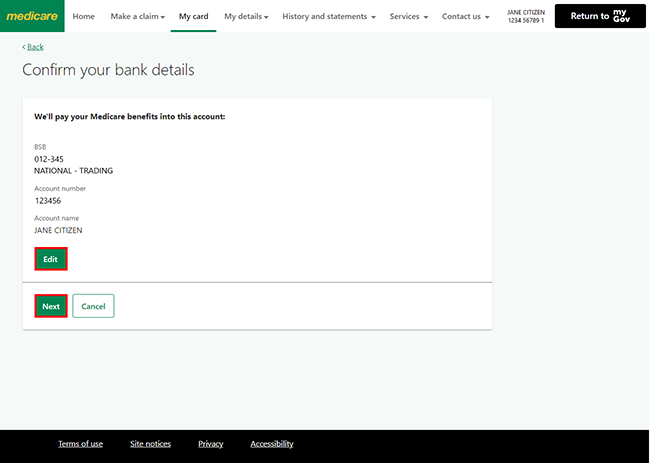The image size is (650, 463).
Task: Open the Accessibility footer link
Action: [x=272, y=444]
